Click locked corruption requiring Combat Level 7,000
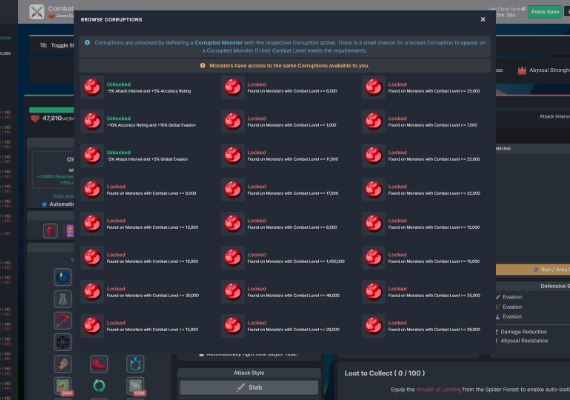Screen dimensions: 570x400 pyautogui.click(x=373, y=121)
